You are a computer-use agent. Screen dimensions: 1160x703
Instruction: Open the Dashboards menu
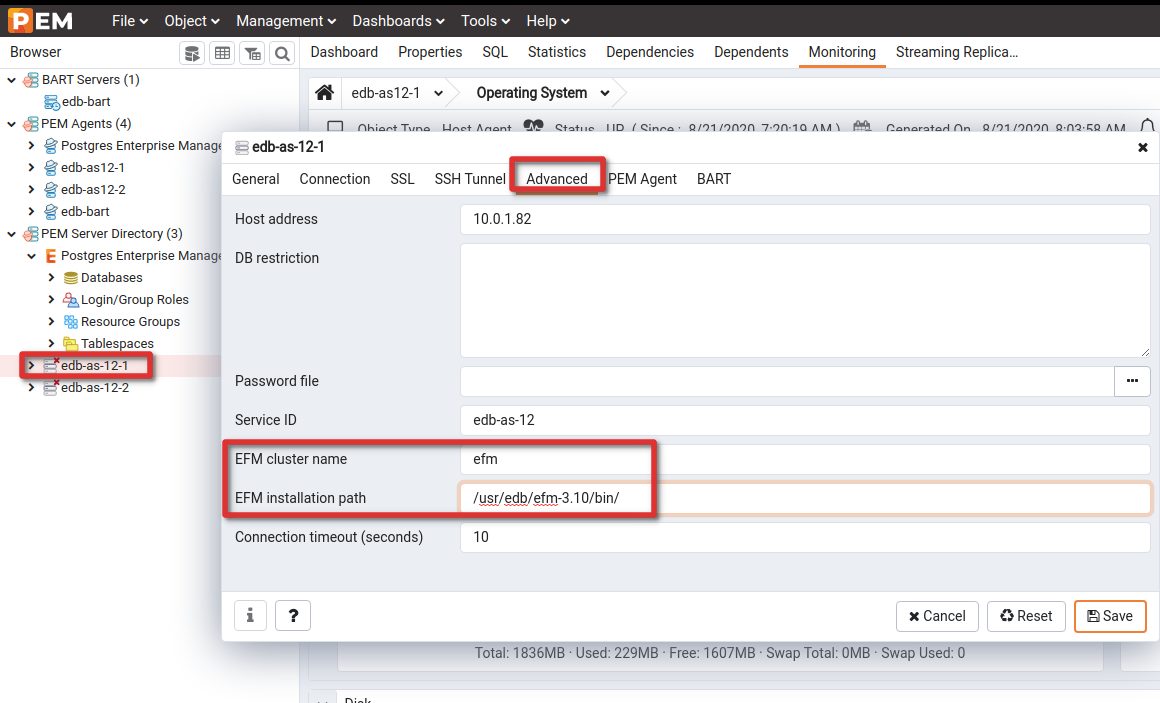coord(398,21)
